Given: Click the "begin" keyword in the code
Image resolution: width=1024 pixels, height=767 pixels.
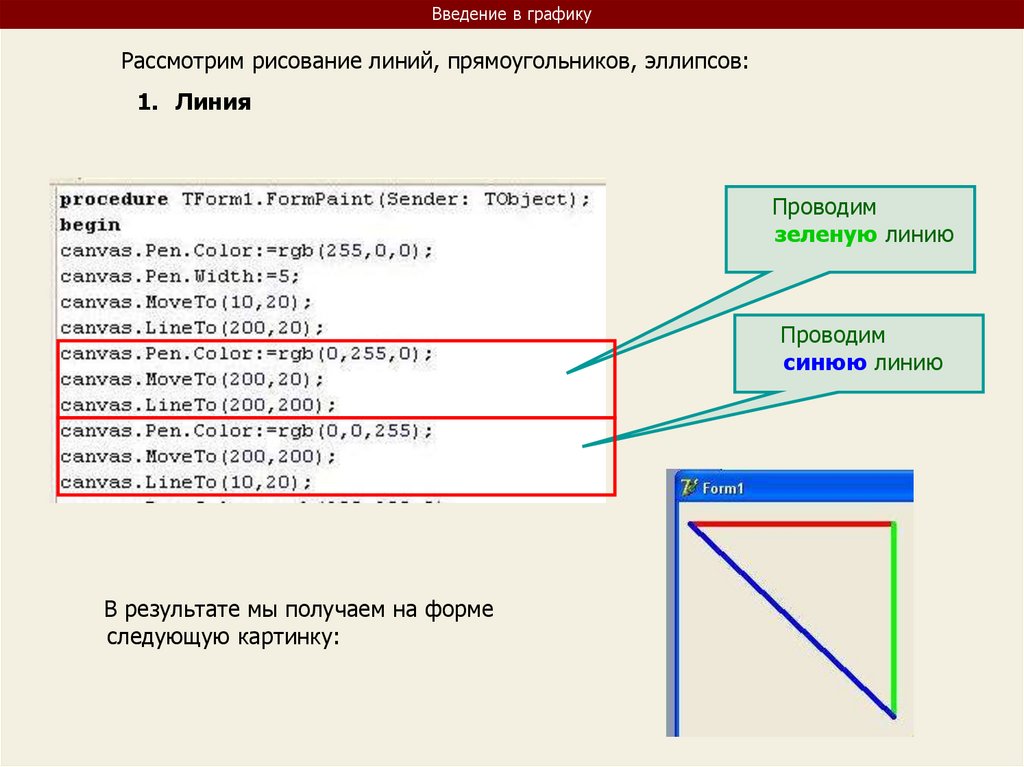Looking at the screenshot, I should pyautogui.click(x=90, y=225).
